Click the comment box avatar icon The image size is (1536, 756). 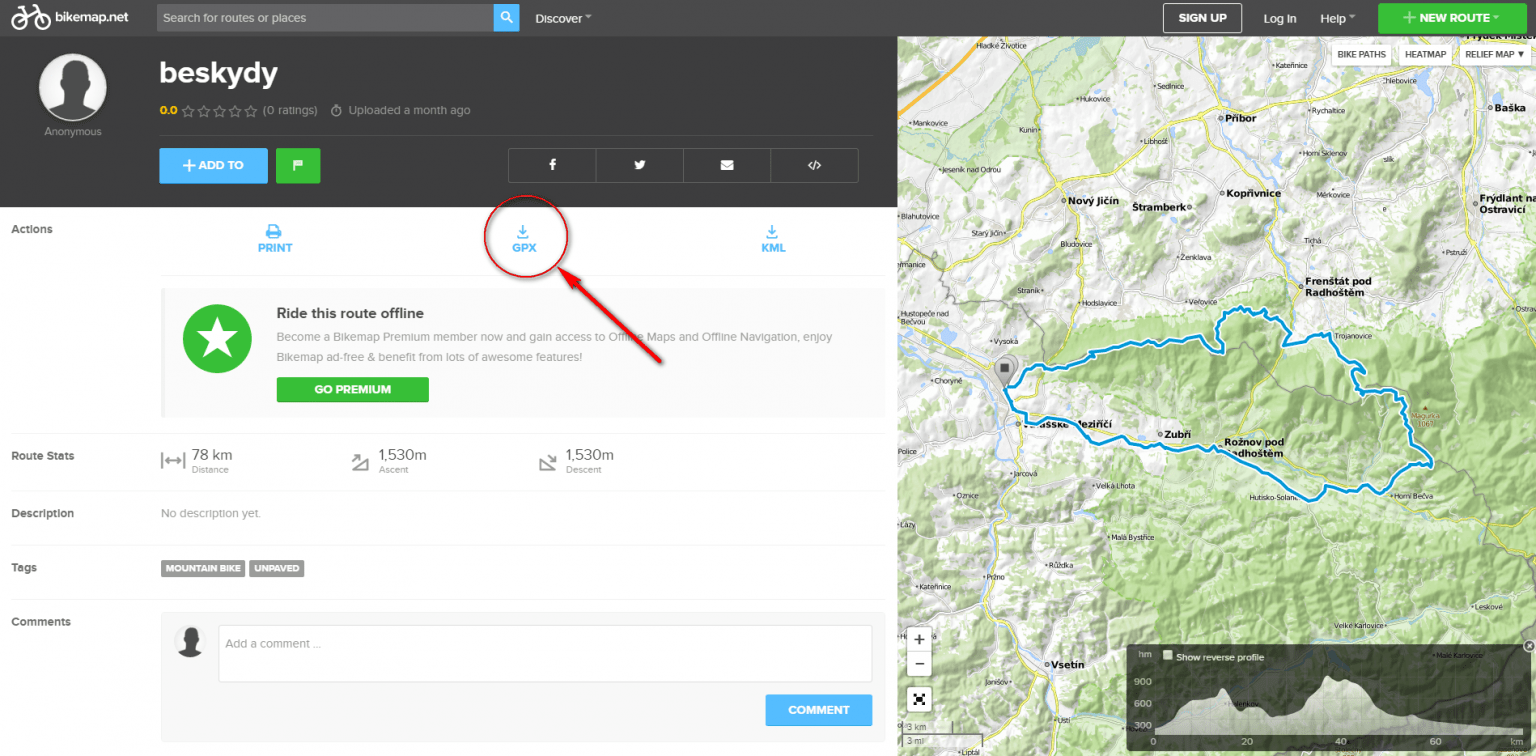[x=190, y=642]
